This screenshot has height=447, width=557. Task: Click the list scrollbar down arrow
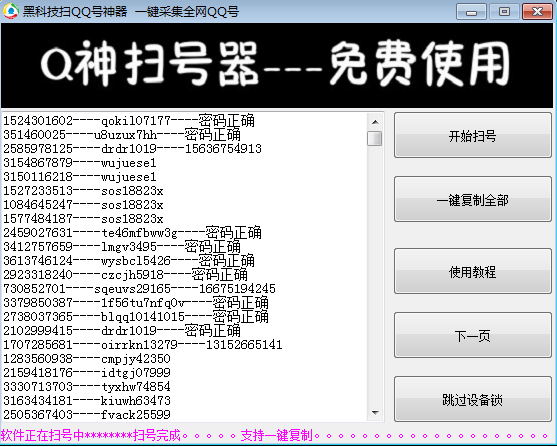(375, 413)
